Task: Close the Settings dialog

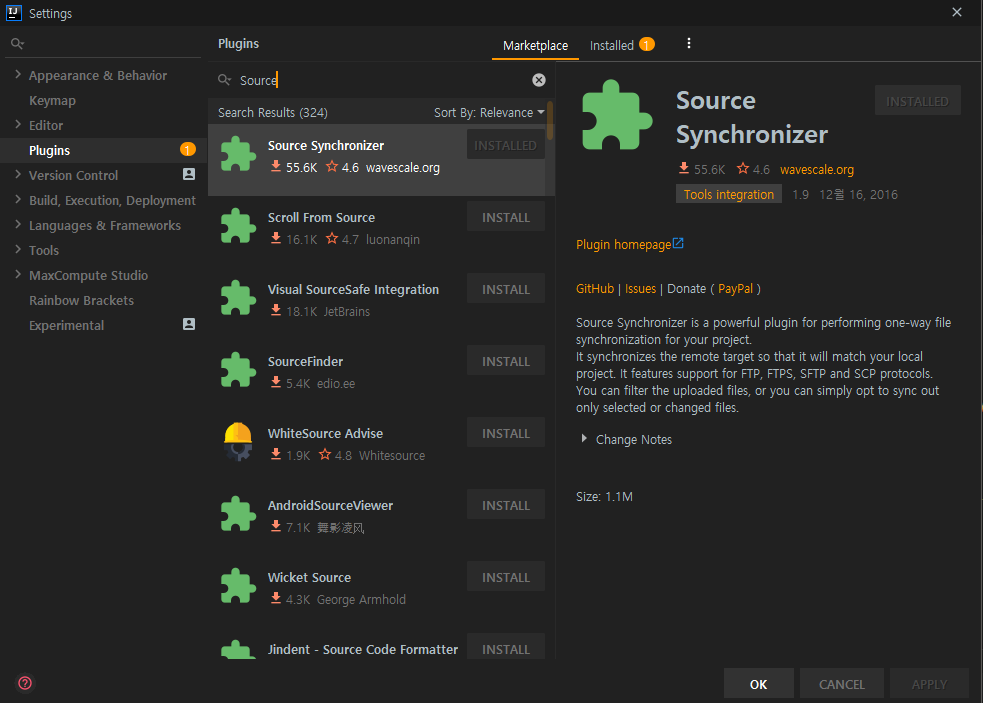Action: point(957,13)
